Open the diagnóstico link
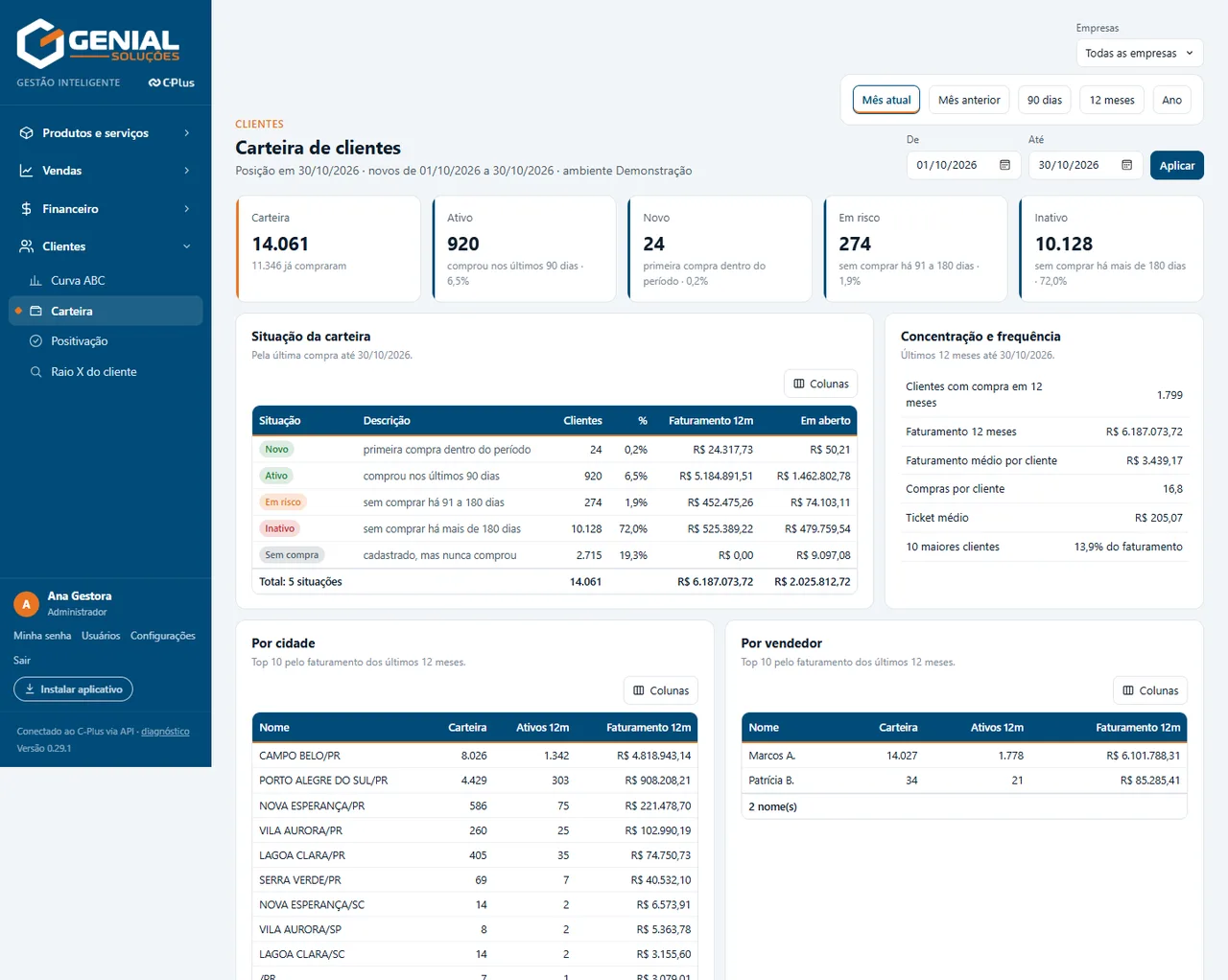The height and width of the screenshot is (980, 1228). point(165,732)
